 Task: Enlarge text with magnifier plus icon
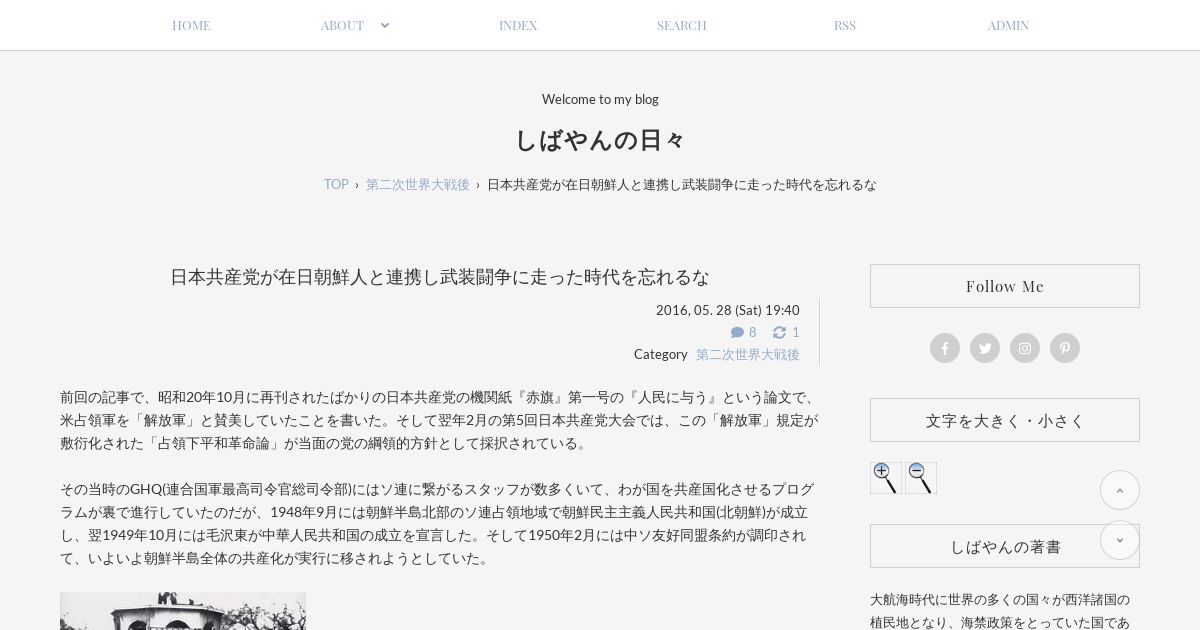pyautogui.click(x=885, y=478)
